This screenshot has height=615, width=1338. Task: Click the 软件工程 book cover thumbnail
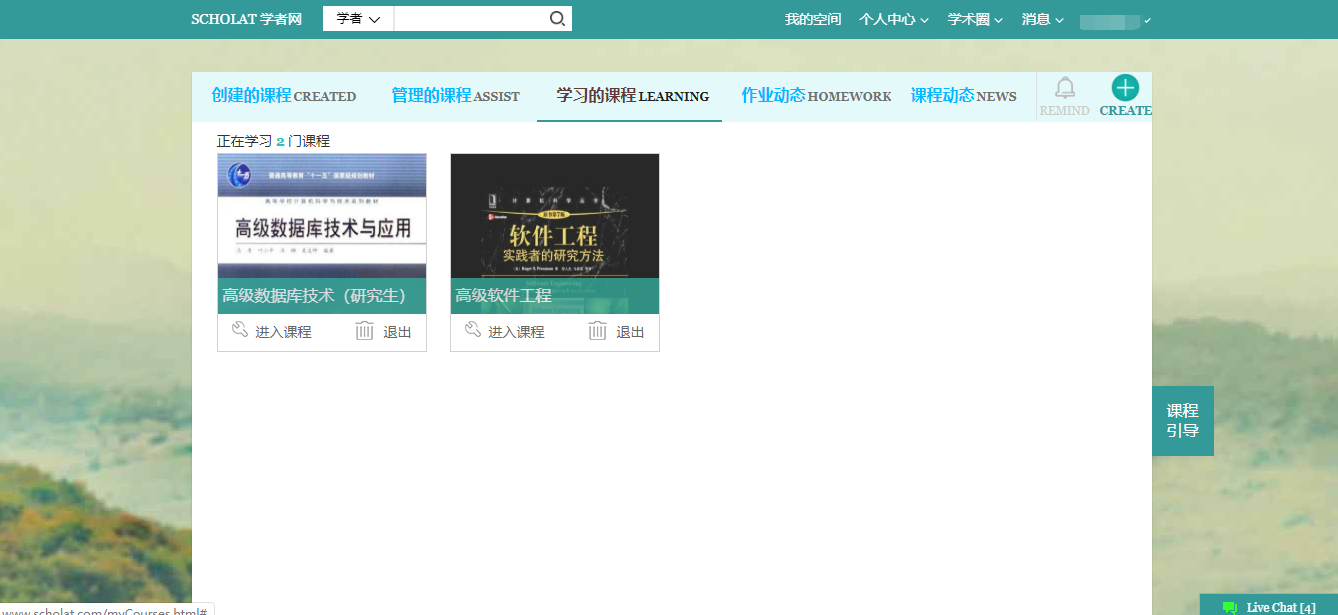pyautogui.click(x=554, y=216)
